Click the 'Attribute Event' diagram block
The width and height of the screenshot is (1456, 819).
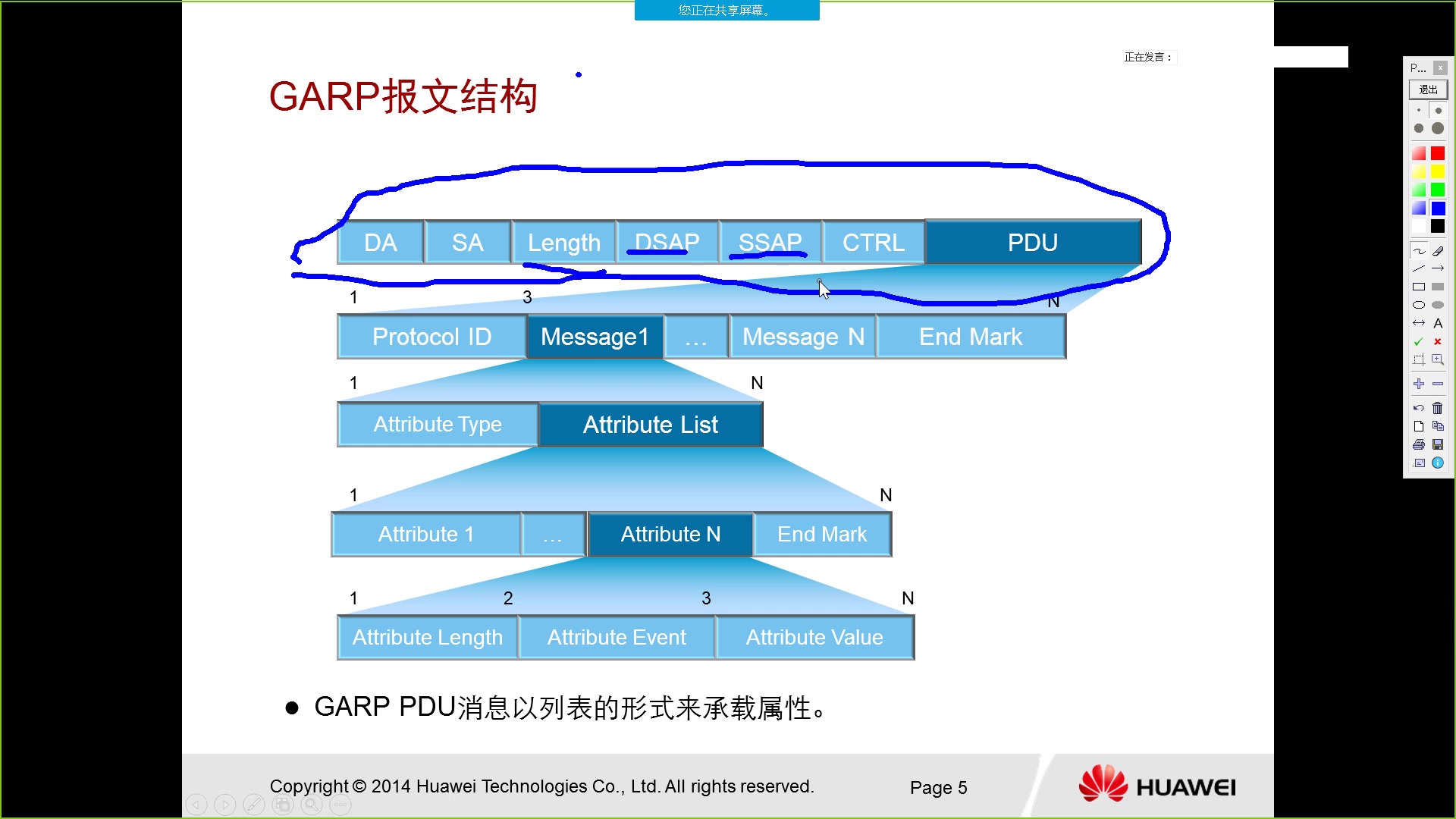coord(617,638)
